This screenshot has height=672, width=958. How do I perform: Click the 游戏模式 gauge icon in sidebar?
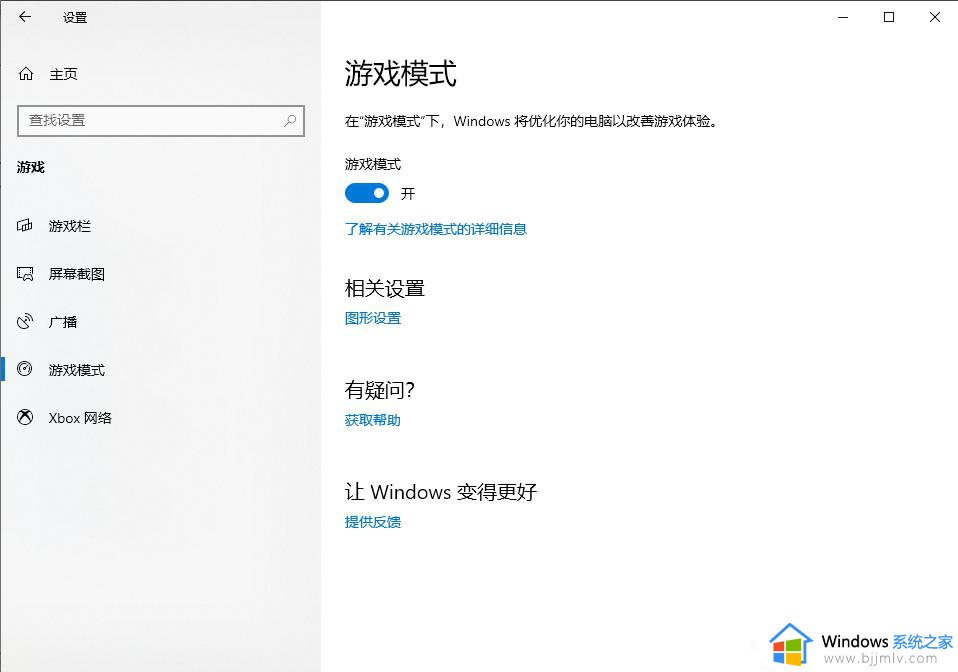pos(24,369)
